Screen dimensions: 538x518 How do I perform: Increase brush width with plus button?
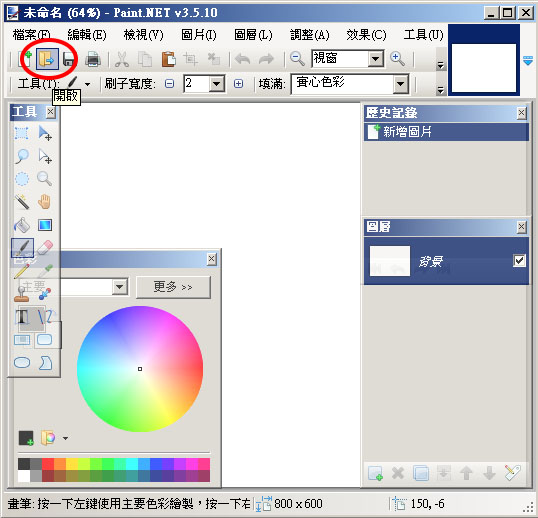238,84
